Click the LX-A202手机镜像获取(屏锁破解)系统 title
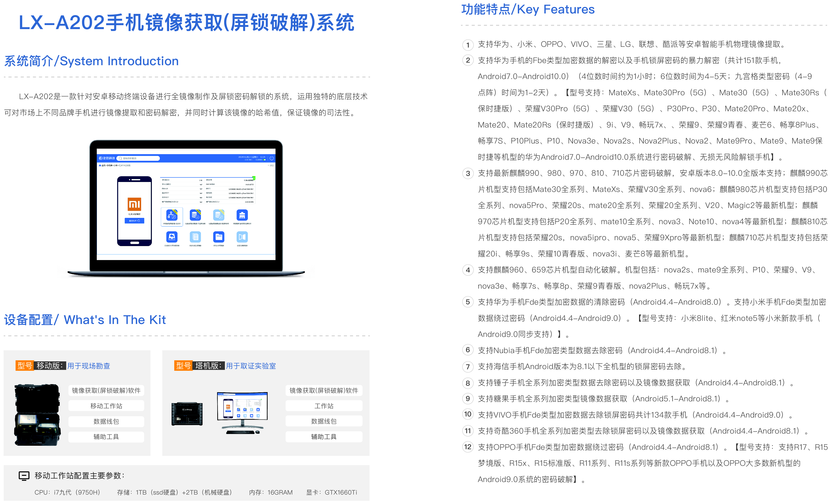The width and height of the screenshot is (840, 503). (x=186, y=22)
